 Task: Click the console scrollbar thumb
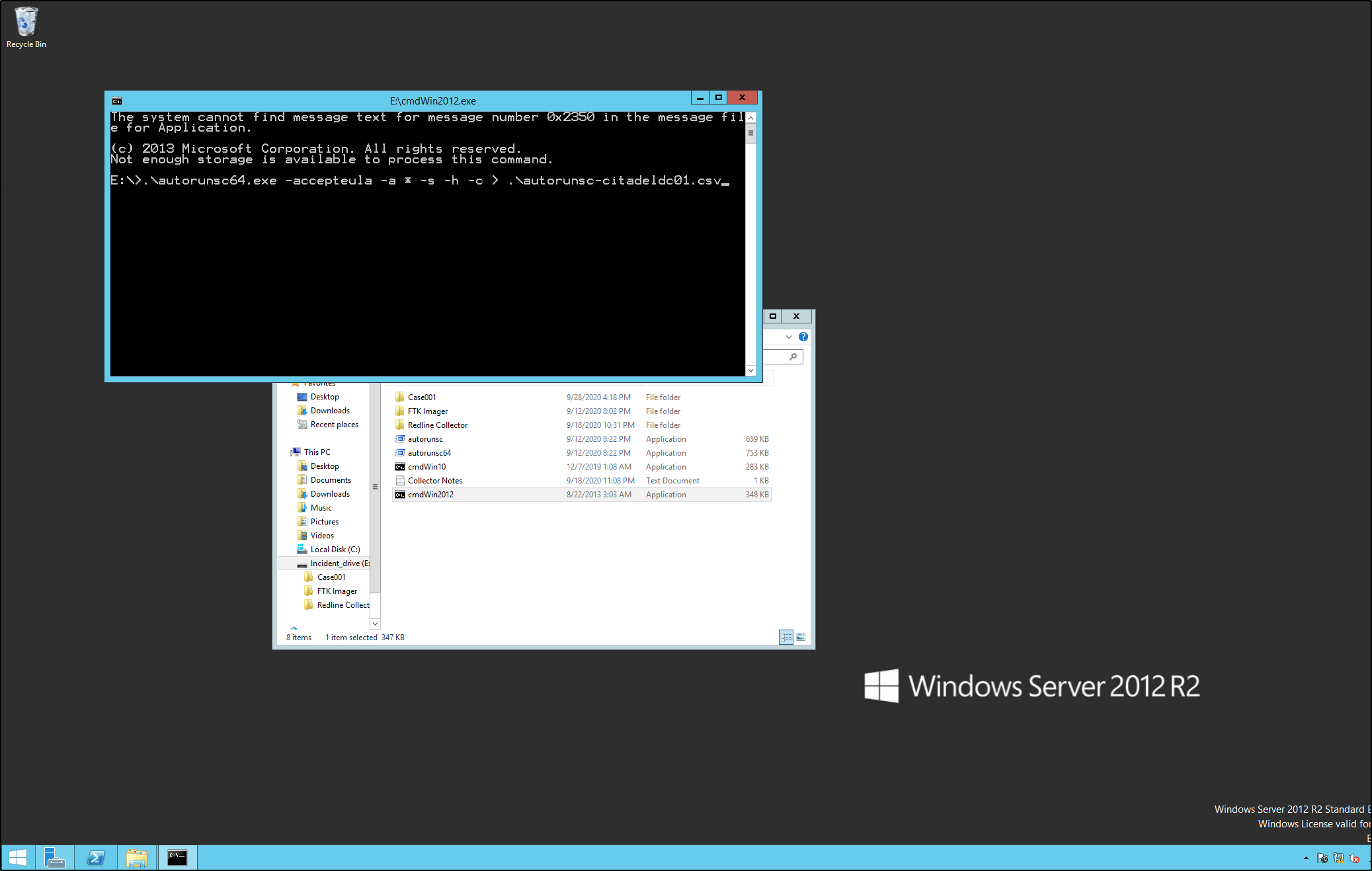coord(750,133)
